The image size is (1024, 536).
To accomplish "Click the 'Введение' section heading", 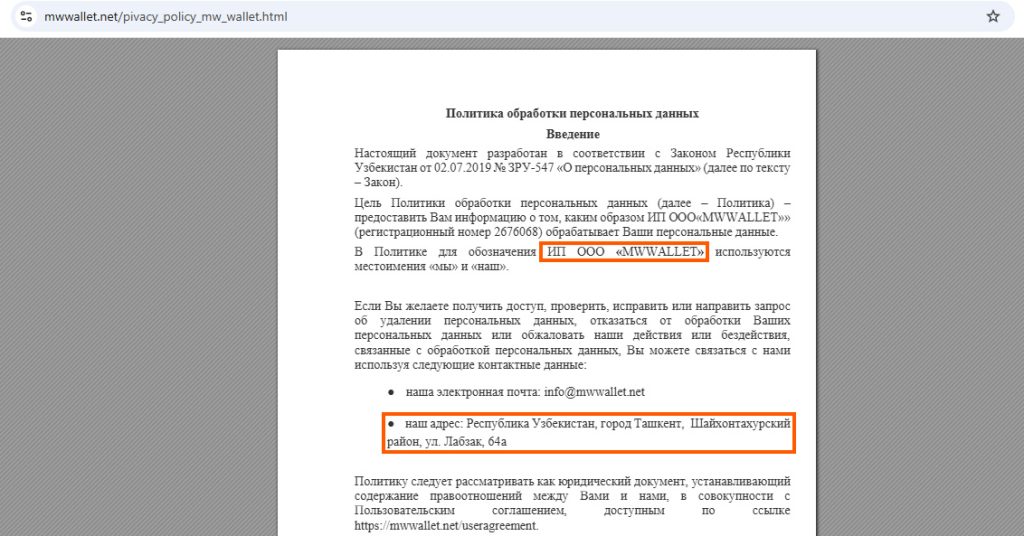I will point(572,133).
